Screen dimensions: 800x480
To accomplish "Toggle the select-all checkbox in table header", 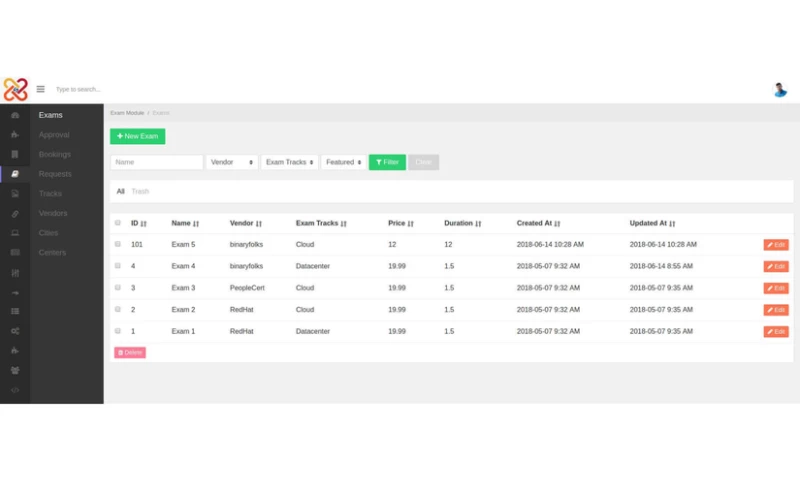I will point(118,223).
